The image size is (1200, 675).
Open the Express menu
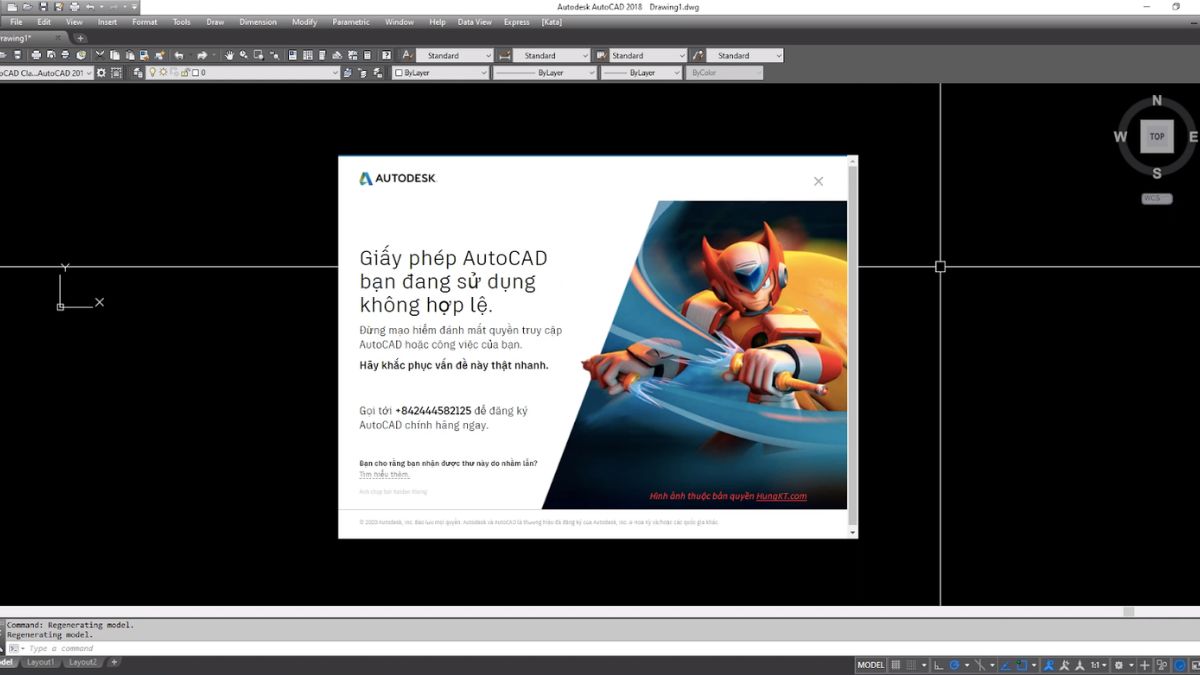(x=517, y=22)
